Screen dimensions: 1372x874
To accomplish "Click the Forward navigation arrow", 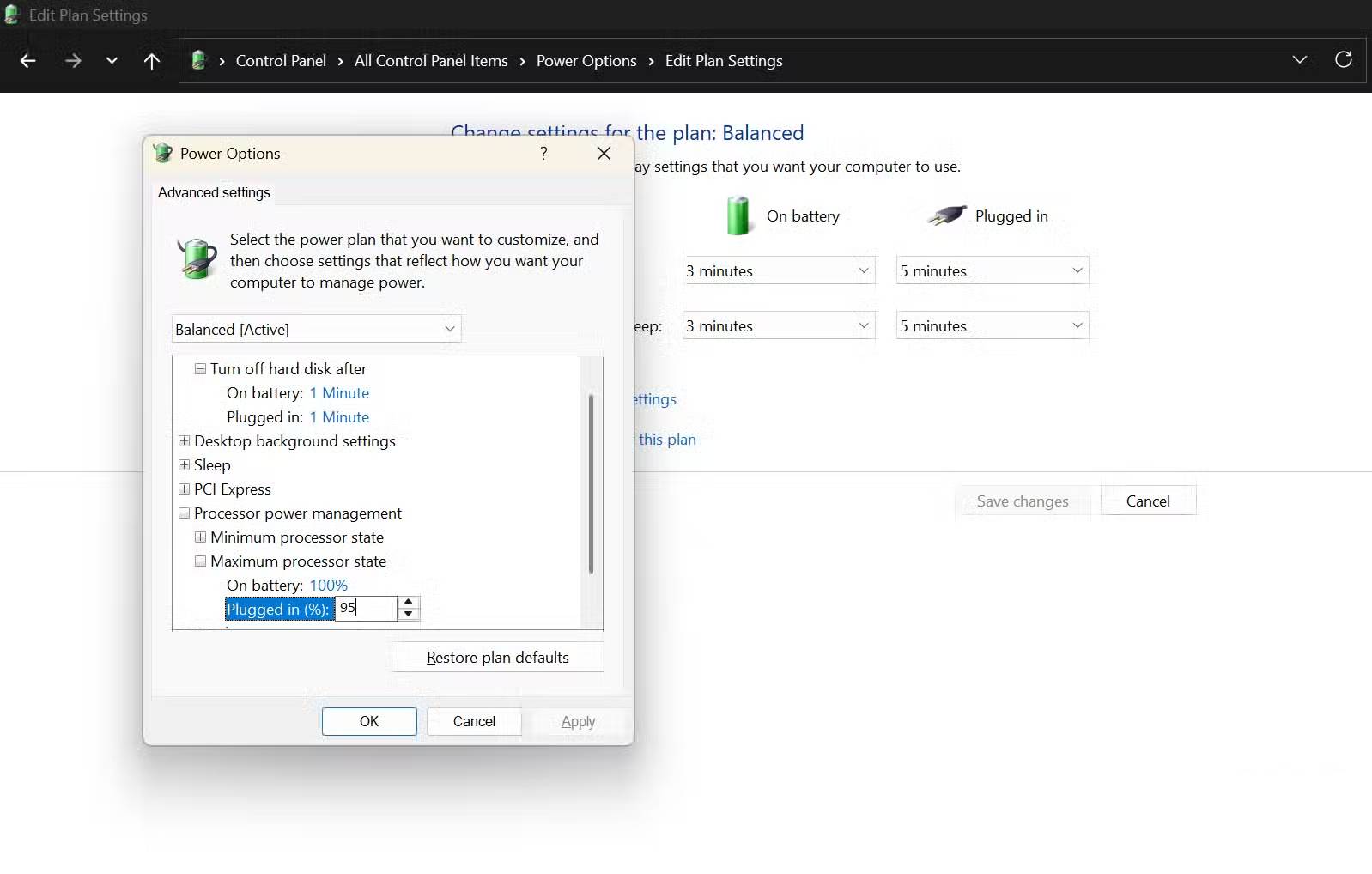I will (x=73, y=61).
